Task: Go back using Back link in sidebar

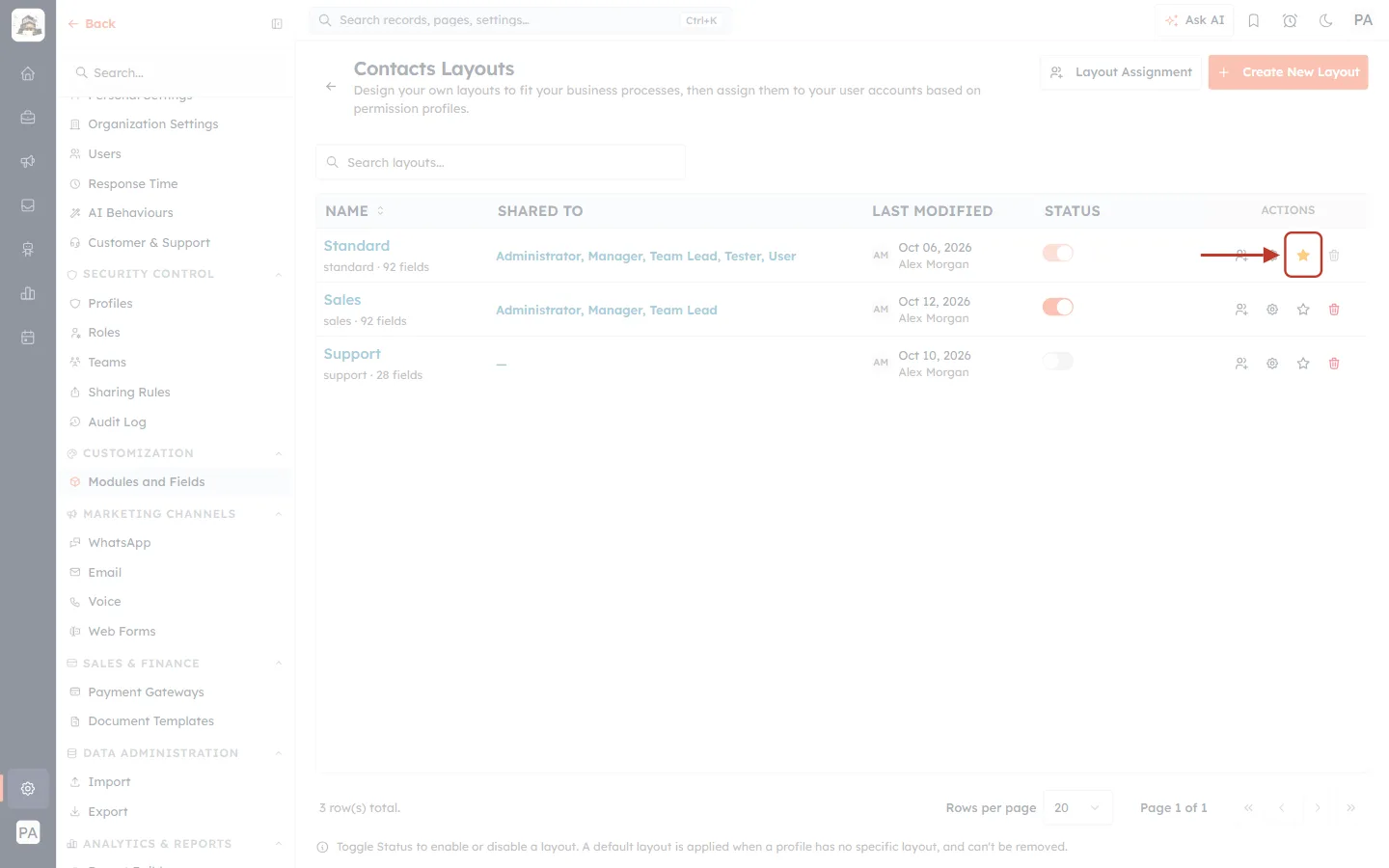Action: coord(92,24)
